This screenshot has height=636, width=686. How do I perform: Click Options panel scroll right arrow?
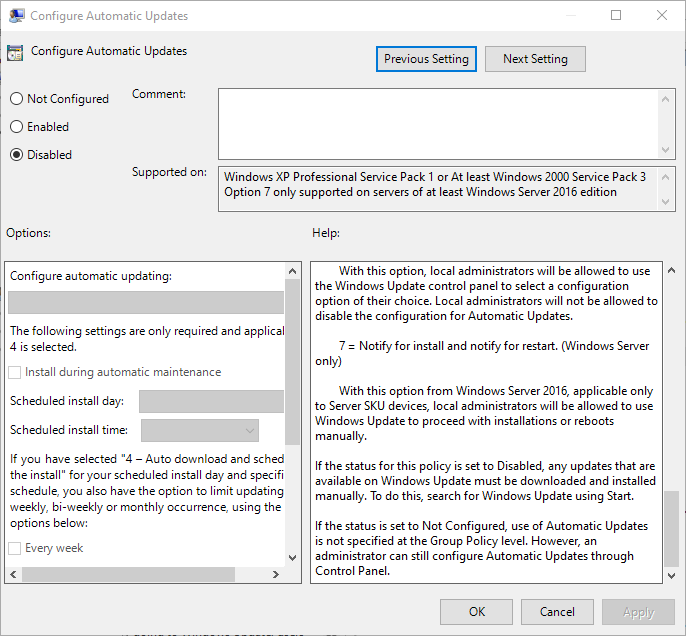pos(276,574)
